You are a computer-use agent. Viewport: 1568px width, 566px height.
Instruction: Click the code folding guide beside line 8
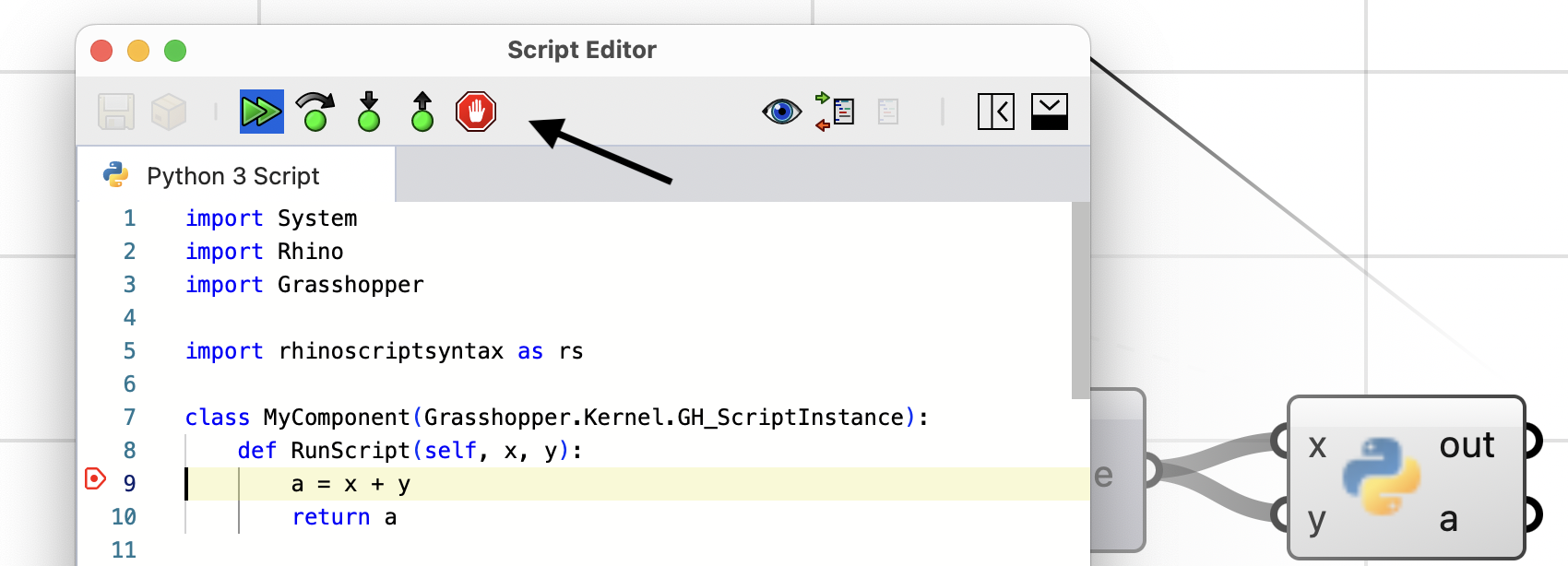(x=186, y=451)
